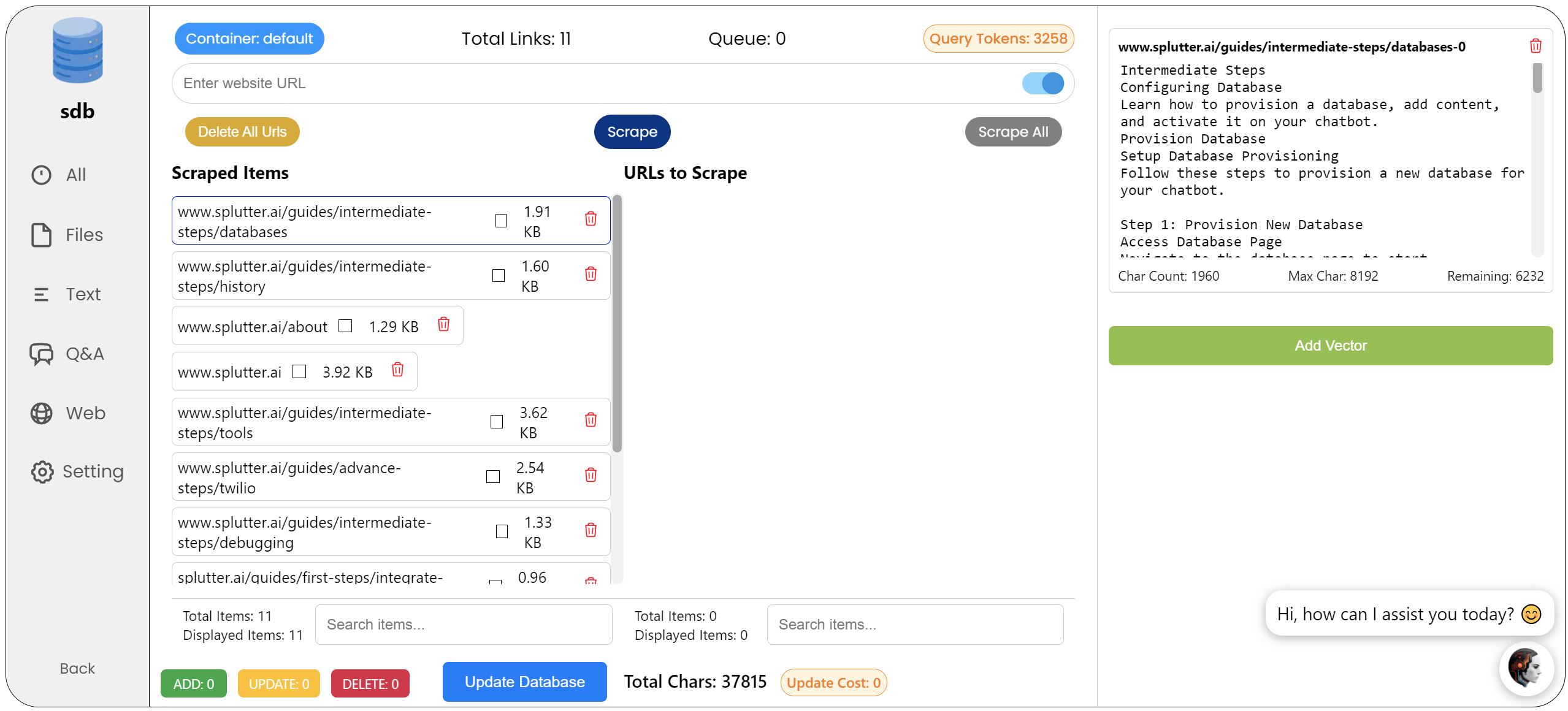
Task: Click the Total Links: 11 label
Action: (516, 39)
